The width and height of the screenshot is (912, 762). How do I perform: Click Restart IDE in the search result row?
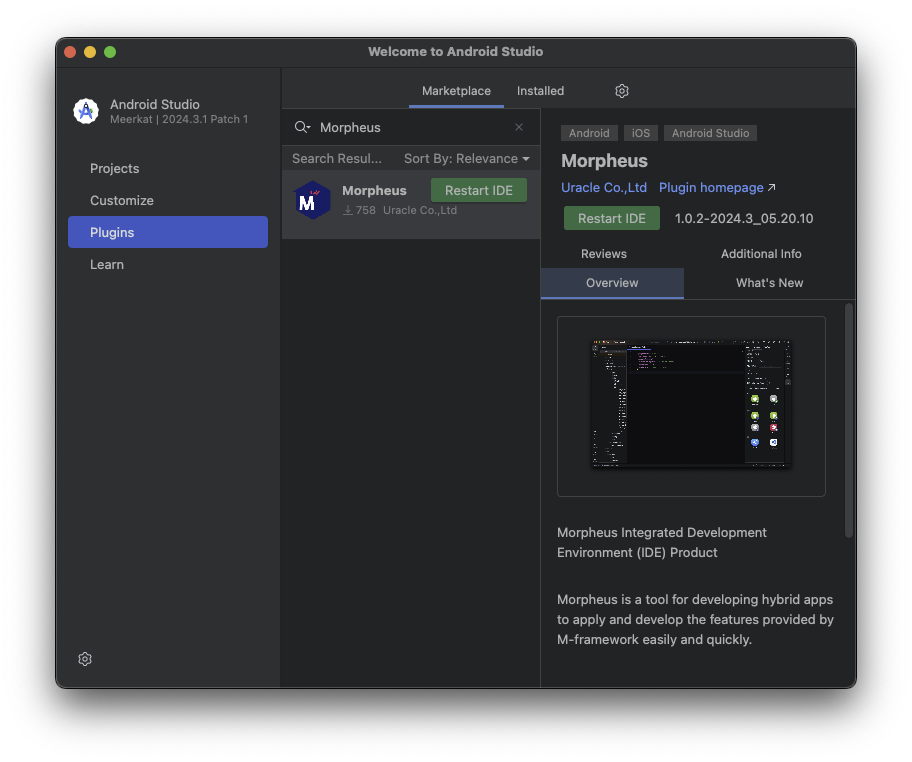479,190
